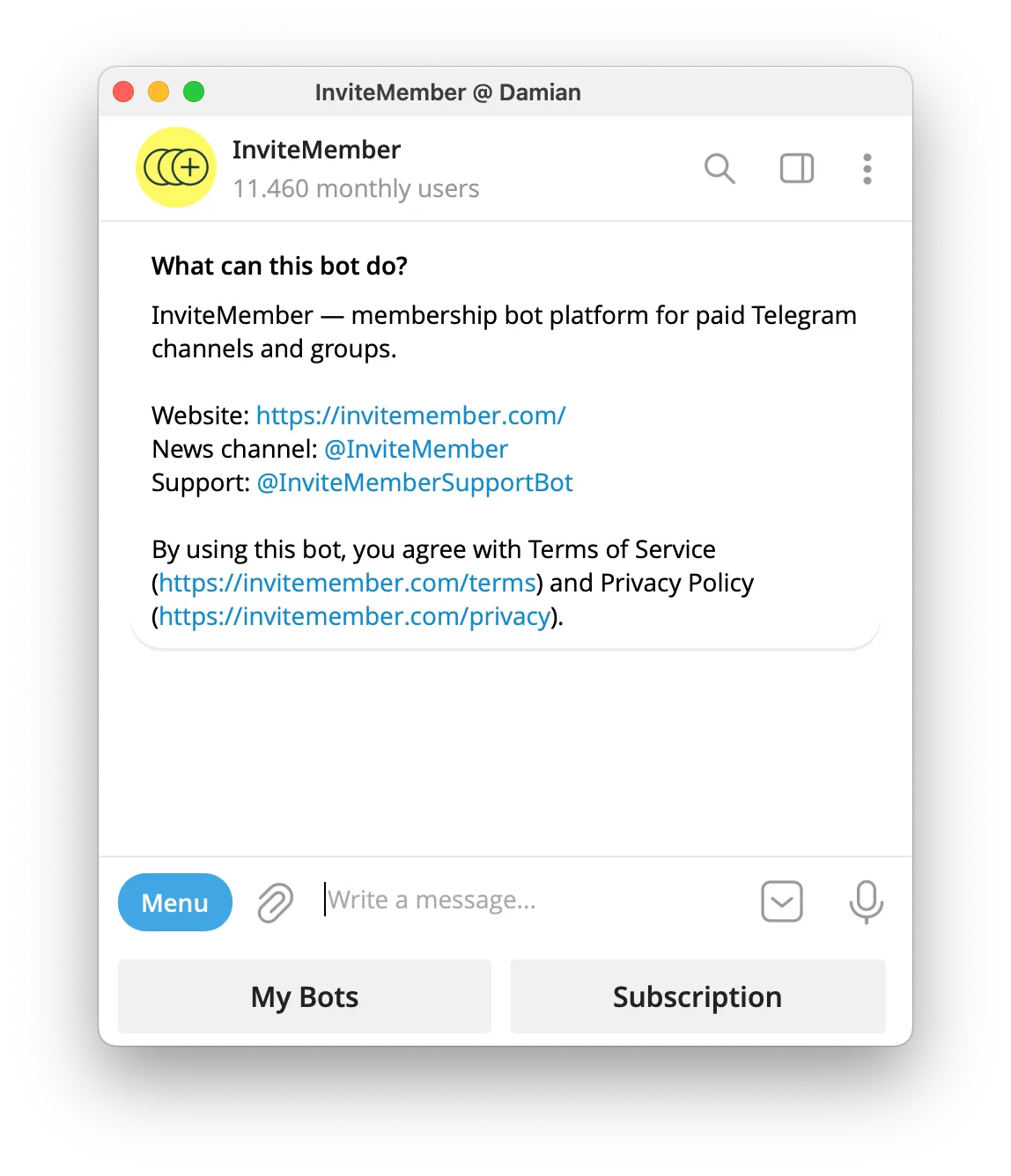Open the three-dot more options menu
This screenshot has width=1011, height=1176.
tap(867, 169)
